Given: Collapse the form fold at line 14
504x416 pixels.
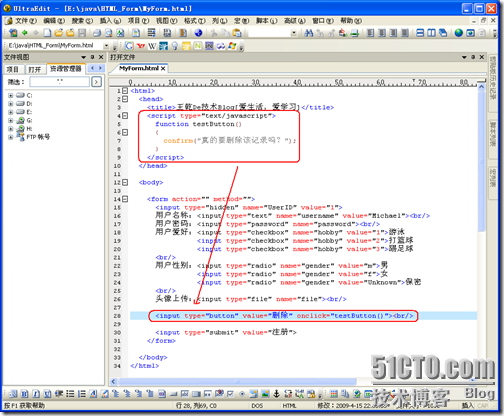Looking at the screenshot, I should [x=125, y=199].
